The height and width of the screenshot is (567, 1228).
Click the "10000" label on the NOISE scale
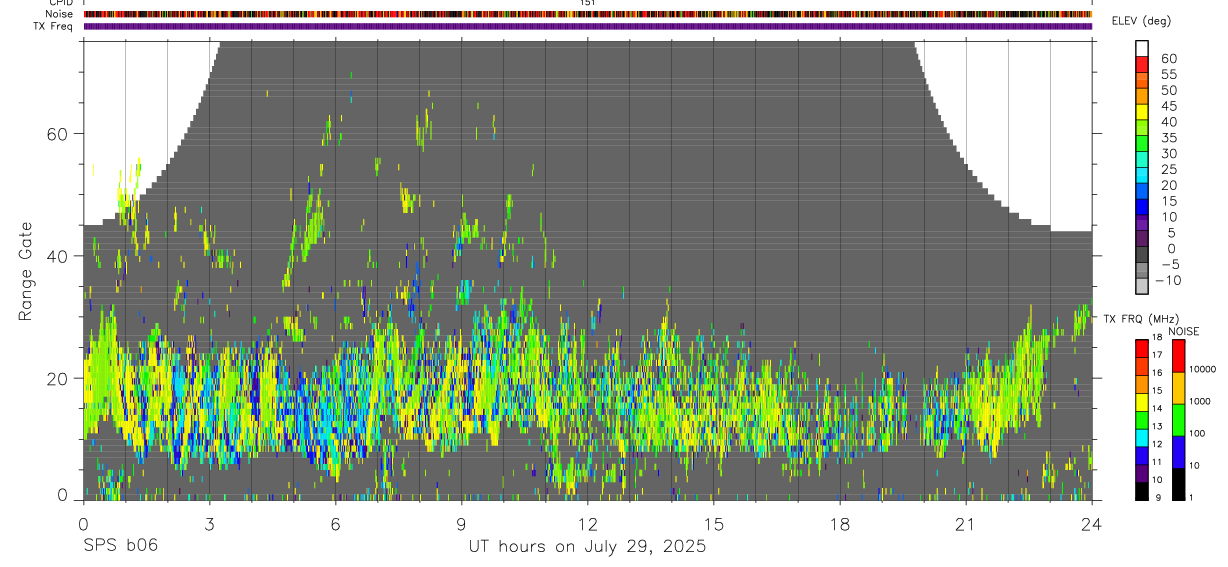[1202, 369]
